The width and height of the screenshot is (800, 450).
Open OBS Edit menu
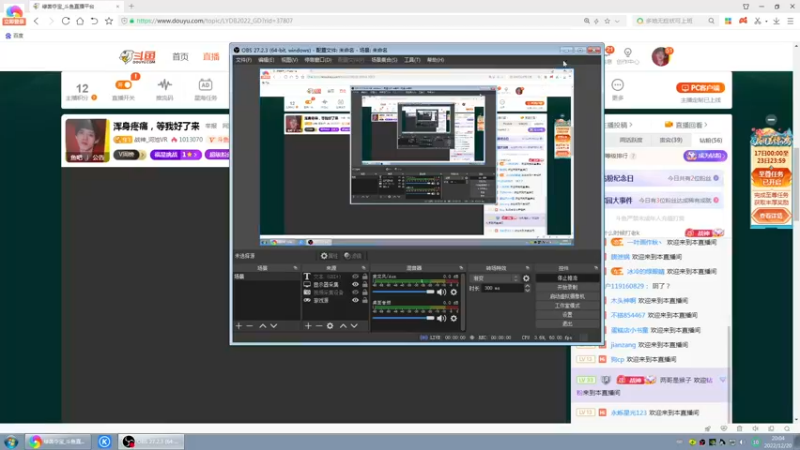coord(266,60)
